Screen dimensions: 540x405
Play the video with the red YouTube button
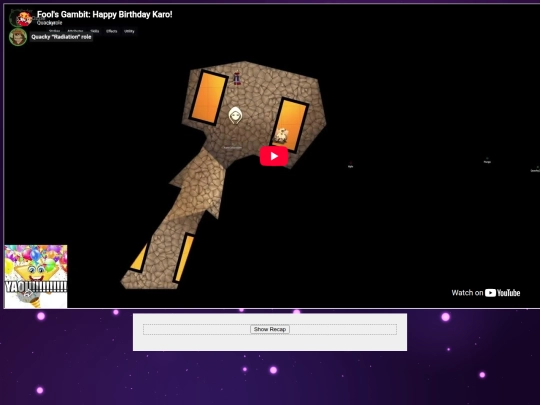tap(274, 156)
